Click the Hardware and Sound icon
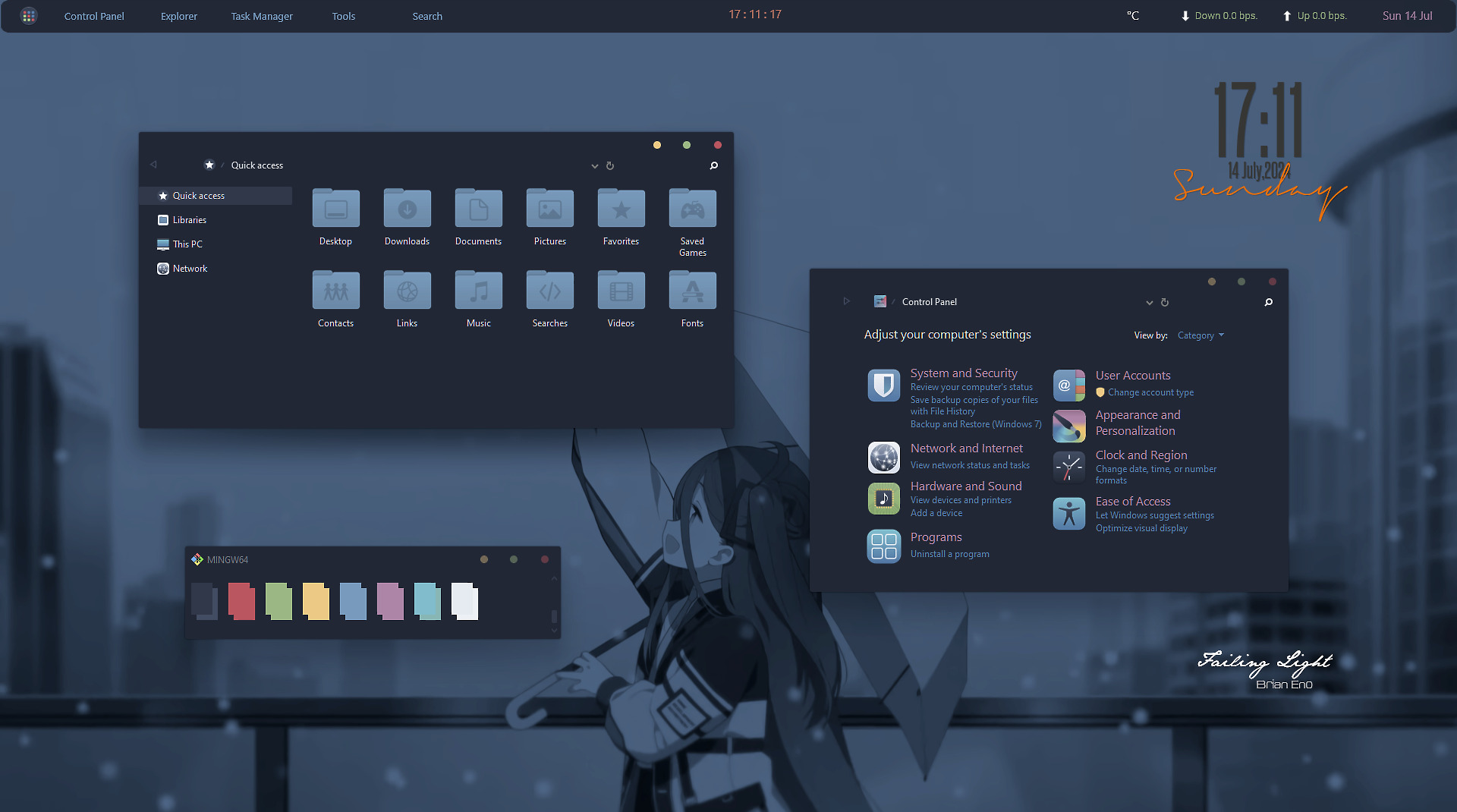The width and height of the screenshot is (1457, 812). (x=883, y=498)
